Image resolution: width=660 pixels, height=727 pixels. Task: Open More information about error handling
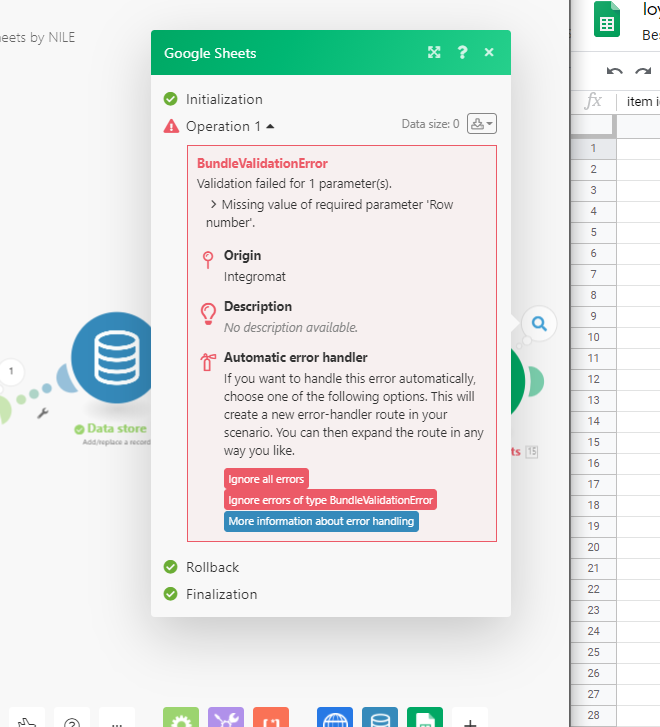321,521
